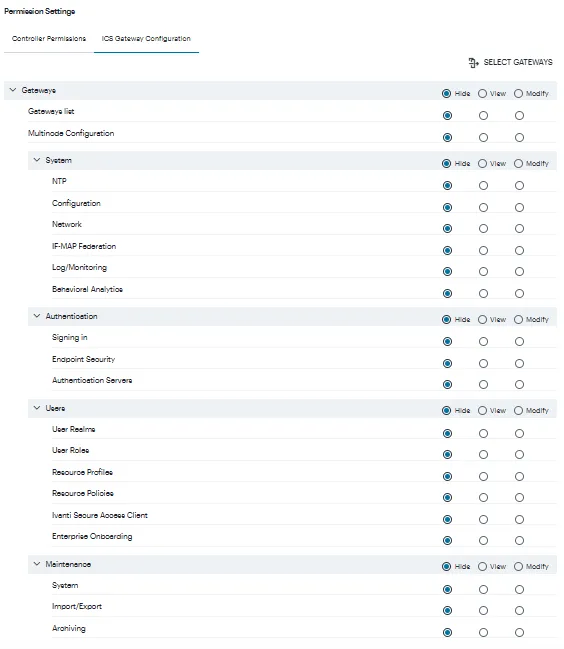564x649 pixels.
Task: Set User Realms to Modify
Action: coord(519,433)
